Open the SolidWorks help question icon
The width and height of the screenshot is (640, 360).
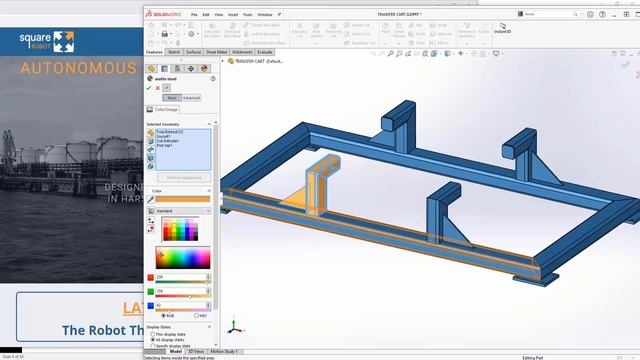[x=602, y=14]
